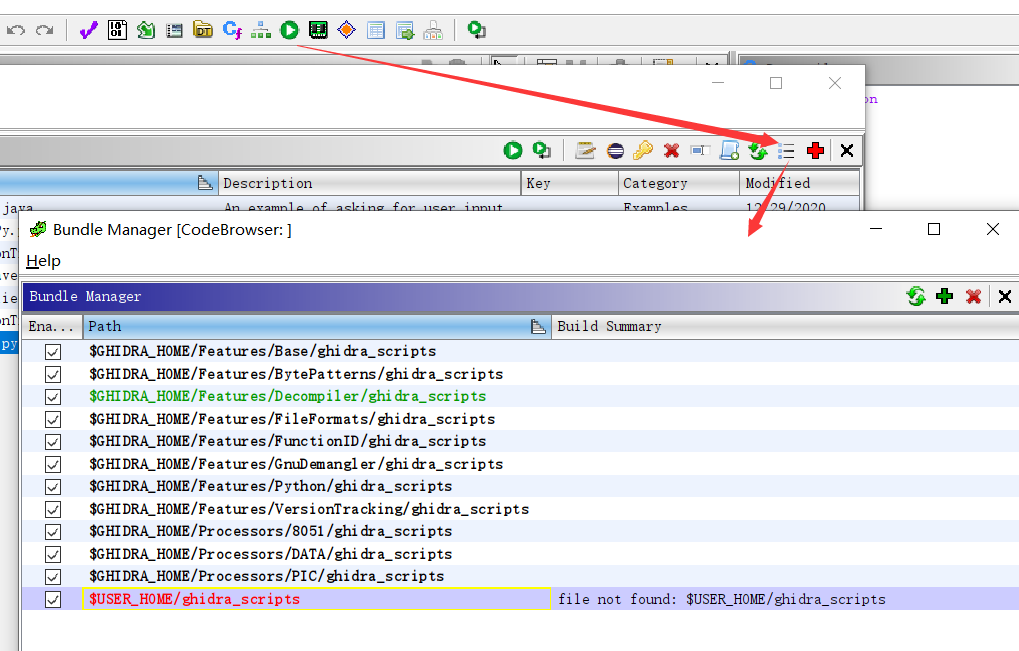
Task: Close the Script Manager panel with black X
Action: (847, 151)
